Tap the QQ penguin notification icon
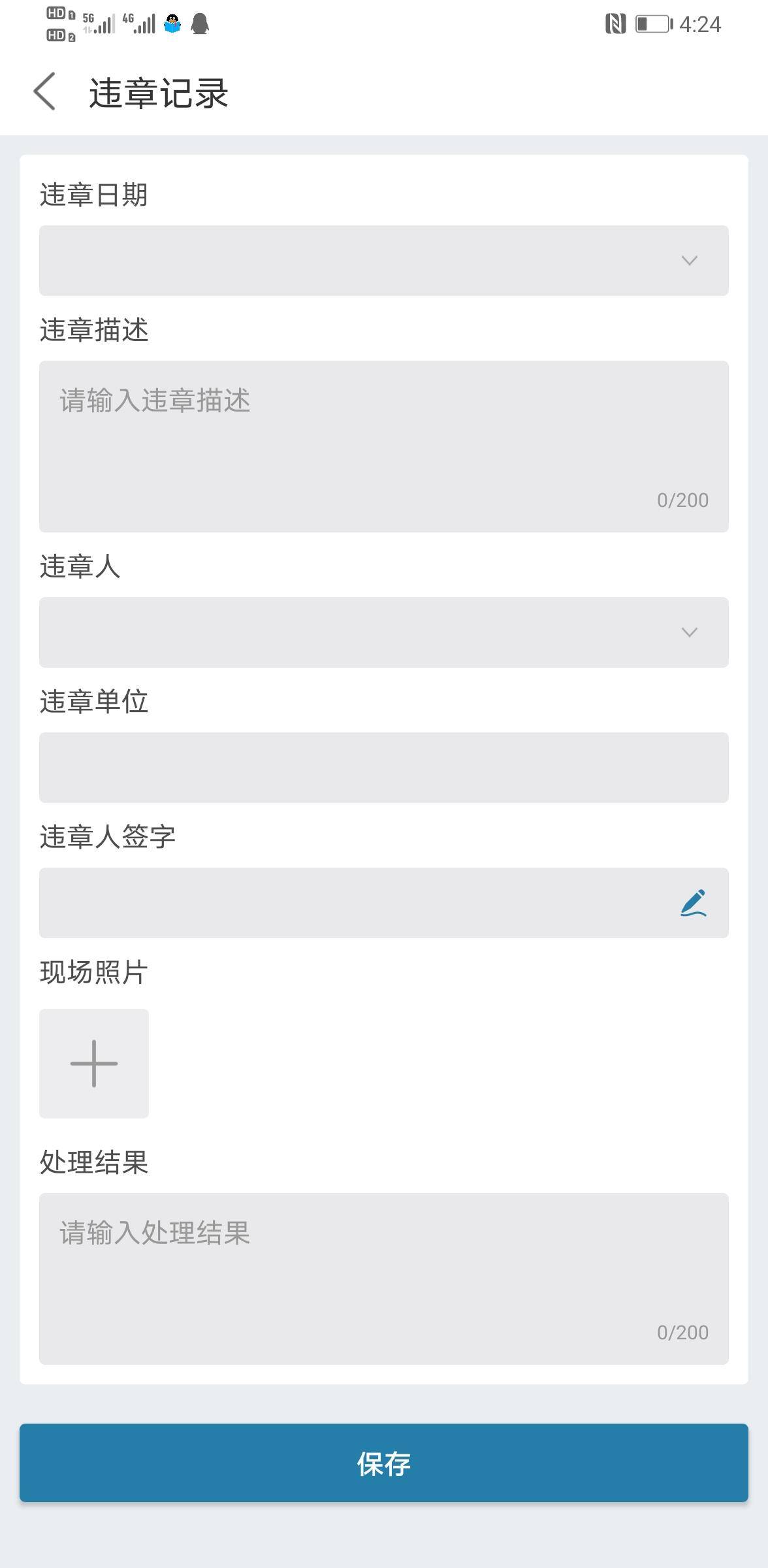This screenshot has height=1568, width=768. [172, 24]
